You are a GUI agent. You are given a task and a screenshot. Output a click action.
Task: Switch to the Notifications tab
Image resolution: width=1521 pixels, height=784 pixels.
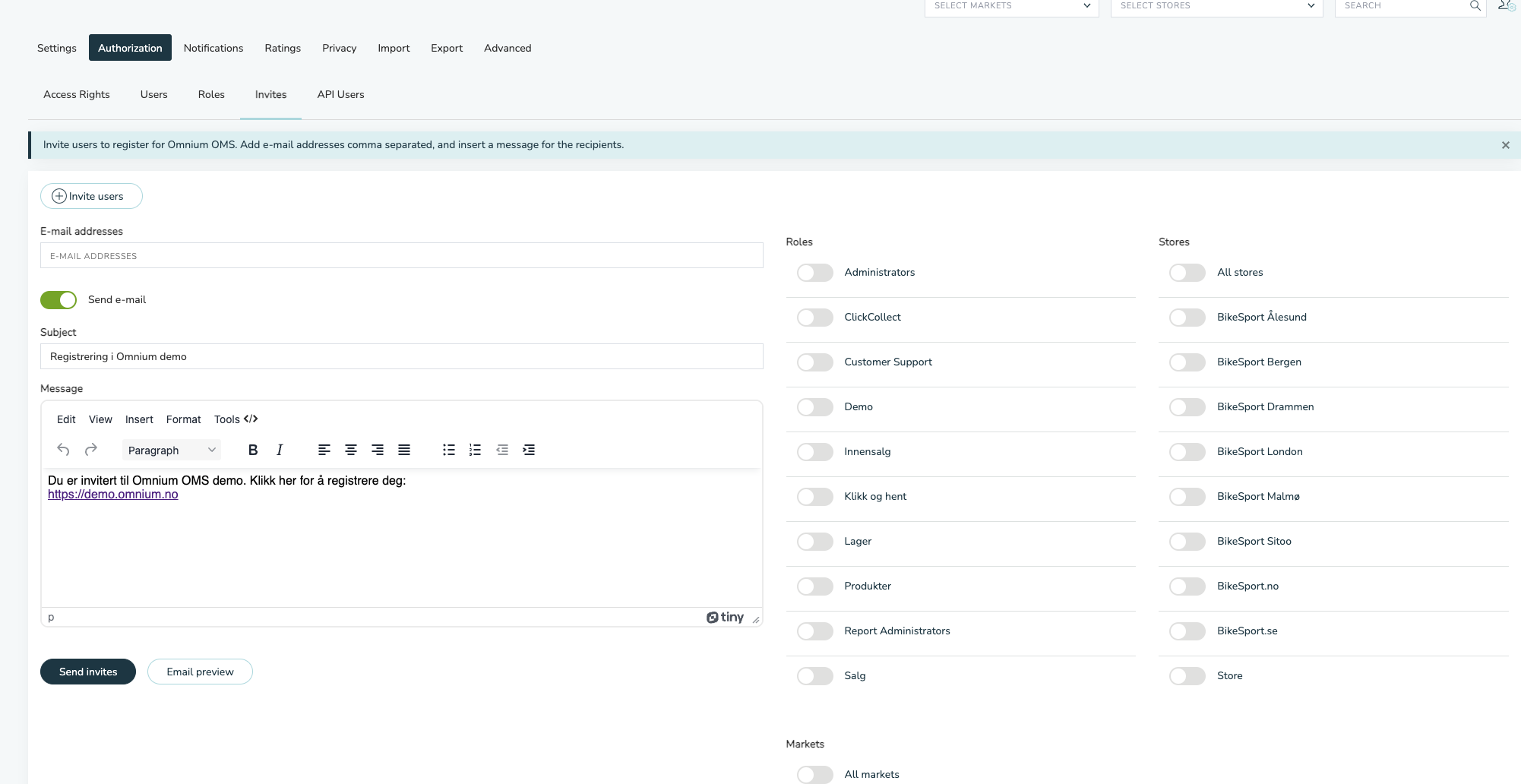[213, 48]
